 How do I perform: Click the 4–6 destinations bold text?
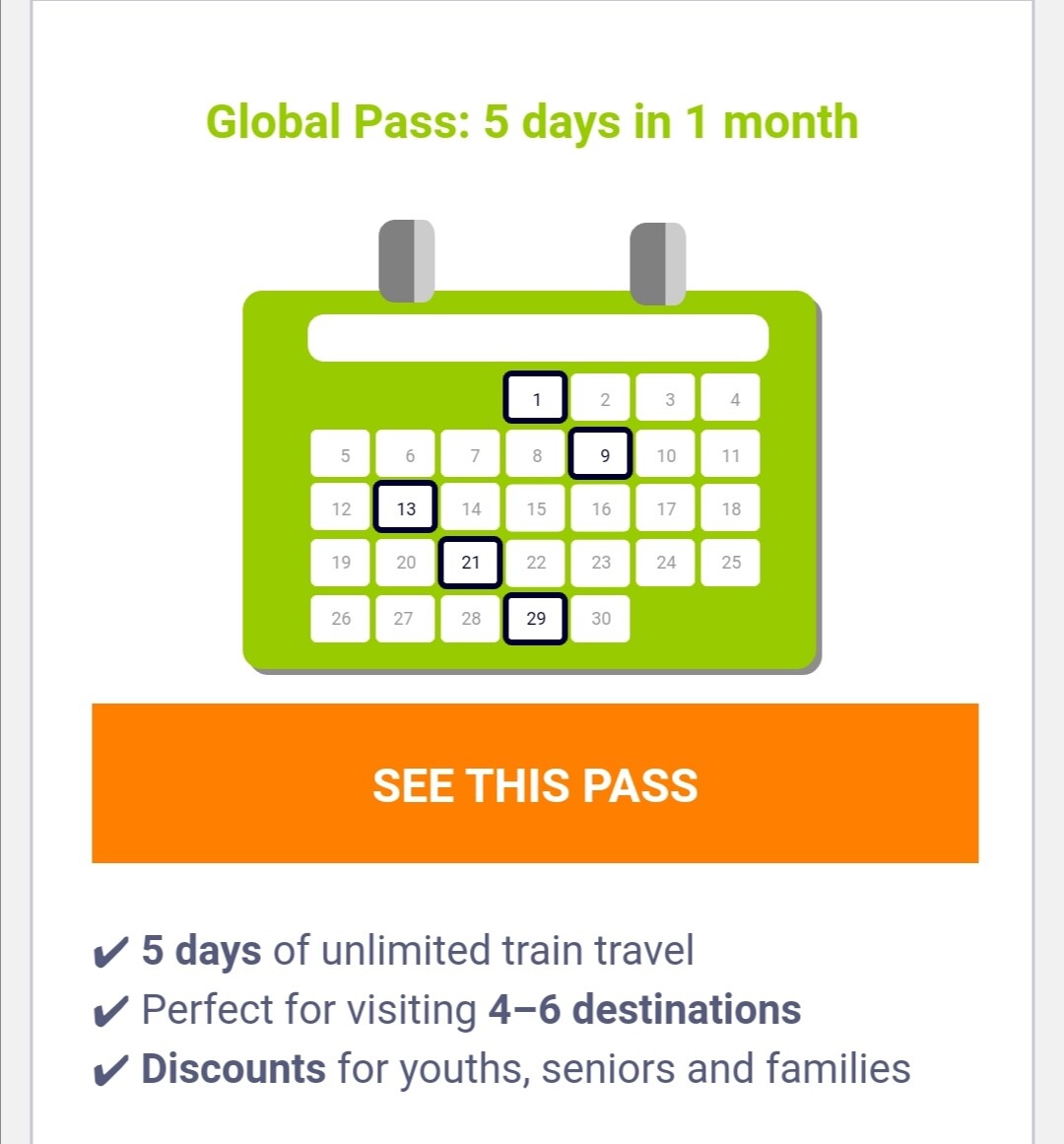tap(644, 1010)
